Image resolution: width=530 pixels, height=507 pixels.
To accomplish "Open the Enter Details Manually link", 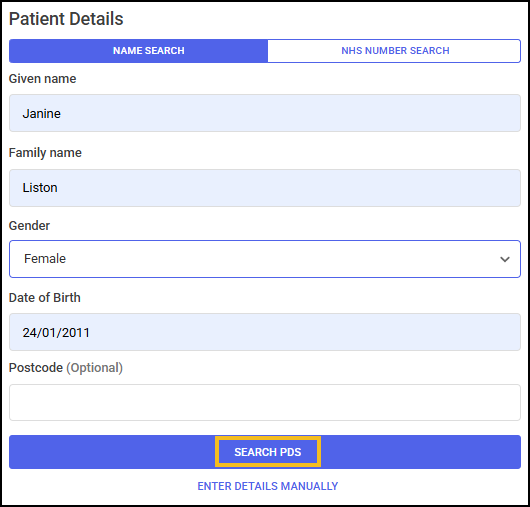I will pyautogui.click(x=268, y=486).
